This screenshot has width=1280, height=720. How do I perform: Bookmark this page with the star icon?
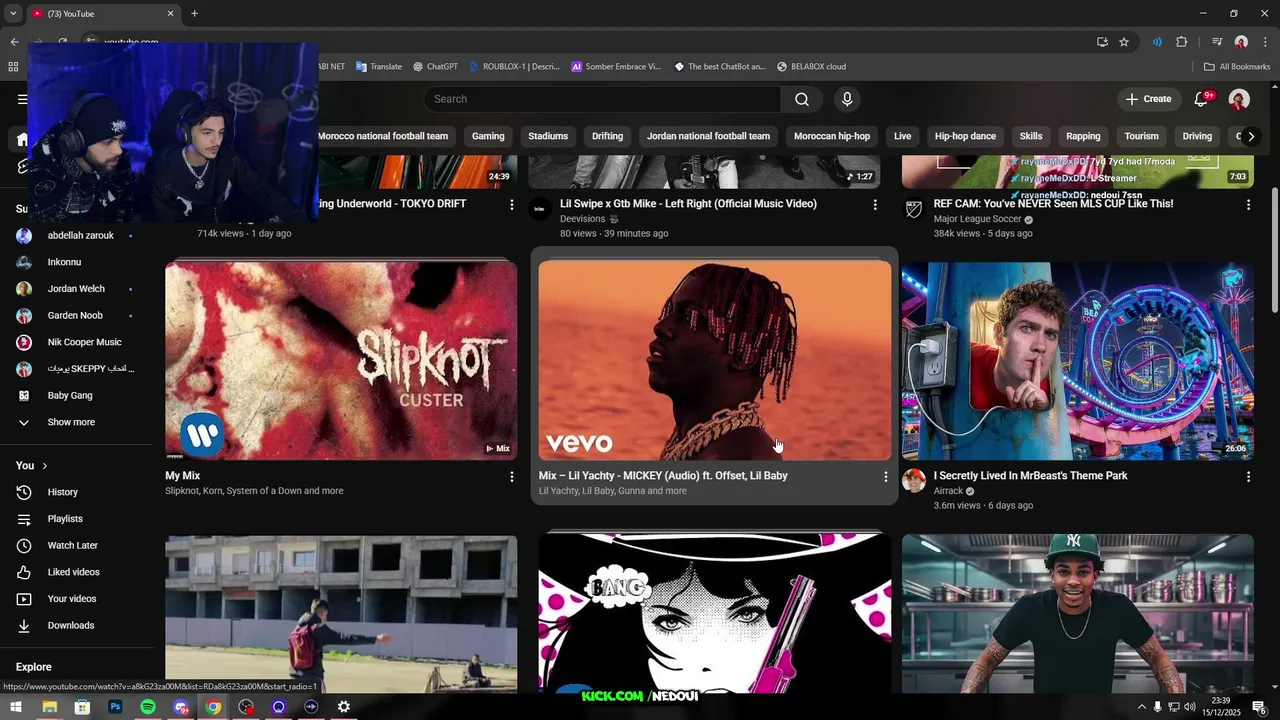click(x=1124, y=42)
